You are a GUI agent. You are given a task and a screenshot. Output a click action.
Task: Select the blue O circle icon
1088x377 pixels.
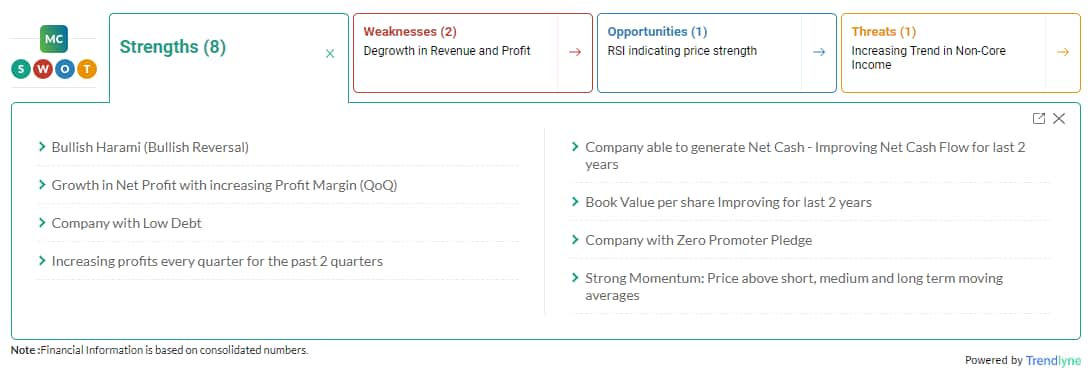pos(65,69)
